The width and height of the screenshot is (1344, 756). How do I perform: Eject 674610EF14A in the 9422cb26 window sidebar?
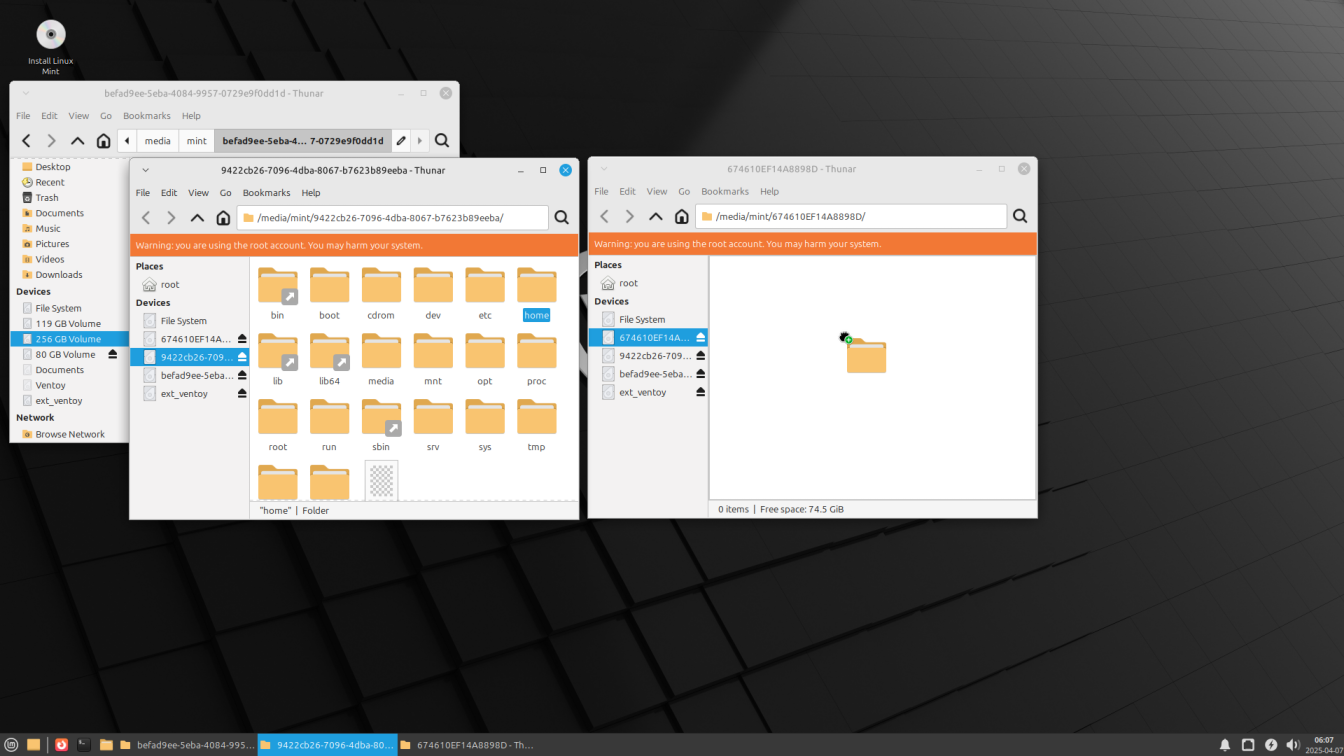click(242, 339)
